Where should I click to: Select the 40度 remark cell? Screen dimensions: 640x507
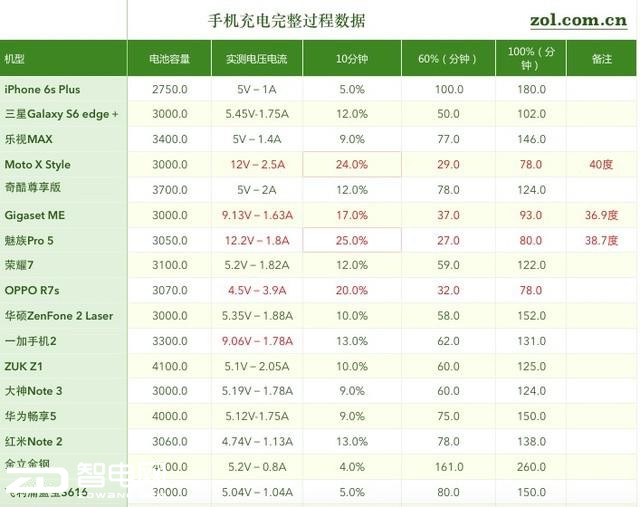(601, 165)
